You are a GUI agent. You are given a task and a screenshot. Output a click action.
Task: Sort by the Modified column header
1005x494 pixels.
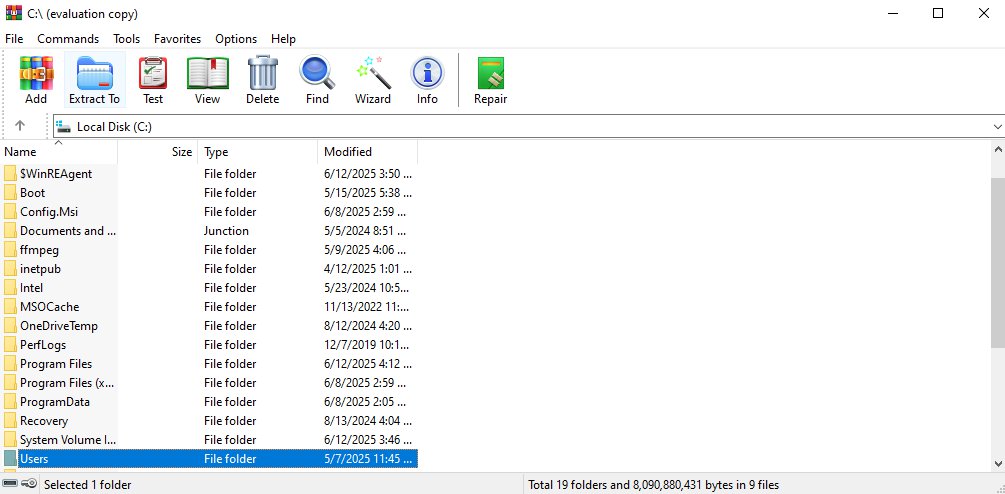(368, 152)
